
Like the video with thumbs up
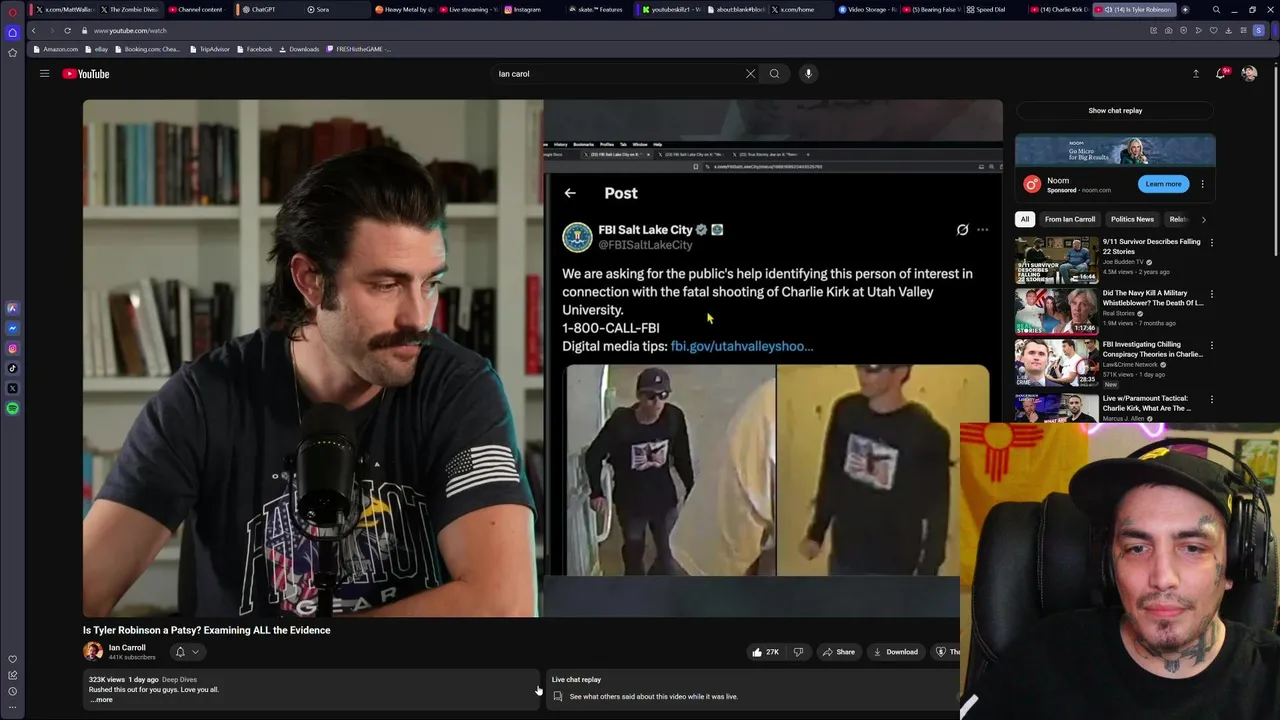pos(766,652)
